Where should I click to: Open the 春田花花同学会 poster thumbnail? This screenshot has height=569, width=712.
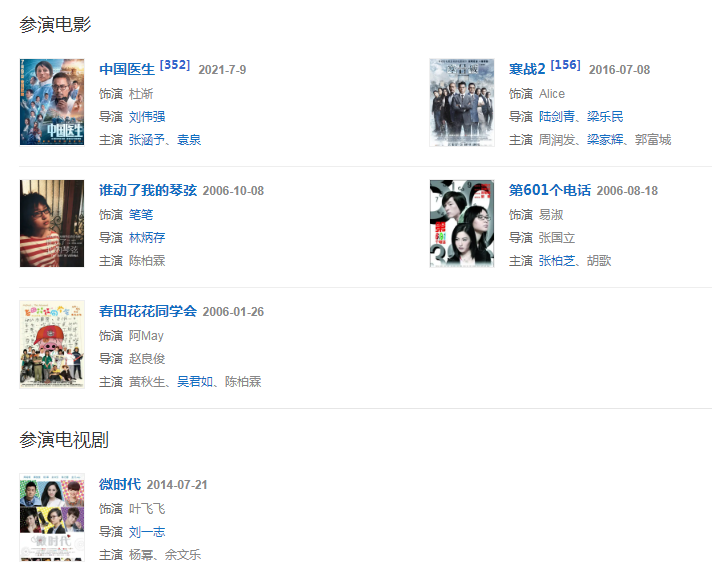click(52, 344)
